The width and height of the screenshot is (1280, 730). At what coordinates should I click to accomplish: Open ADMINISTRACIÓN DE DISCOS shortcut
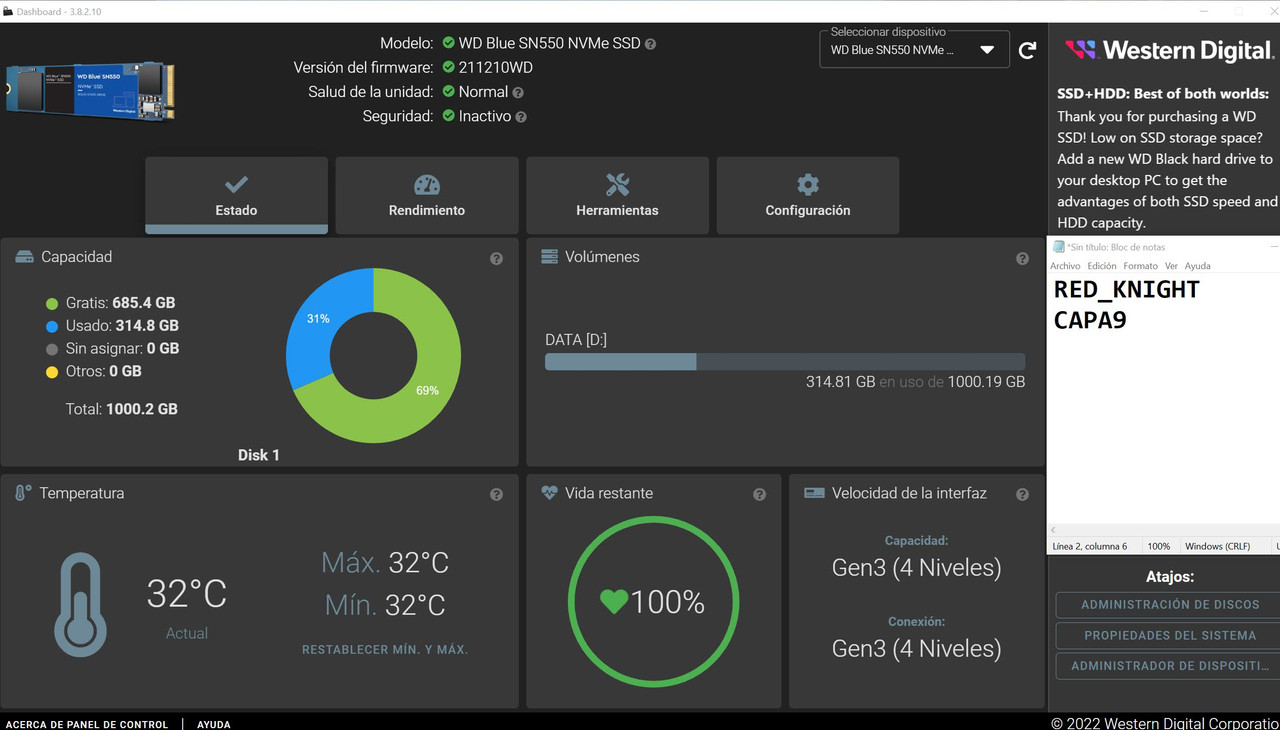(1168, 604)
